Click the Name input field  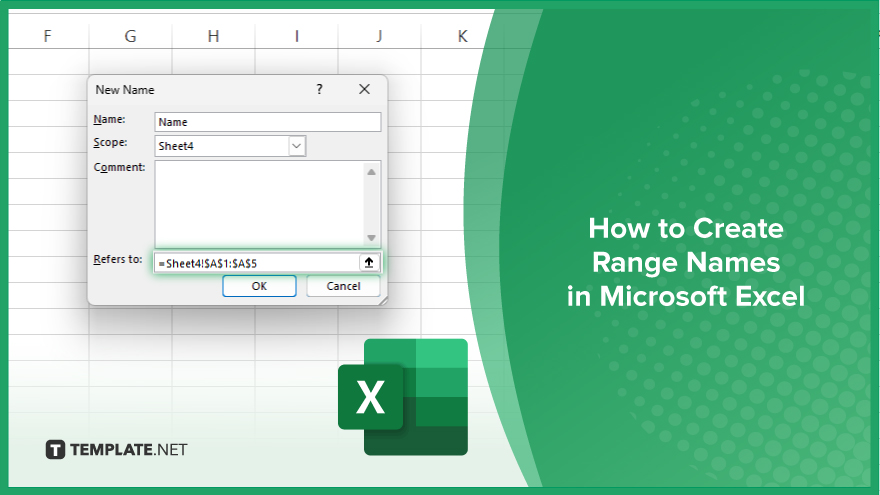click(x=268, y=122)
